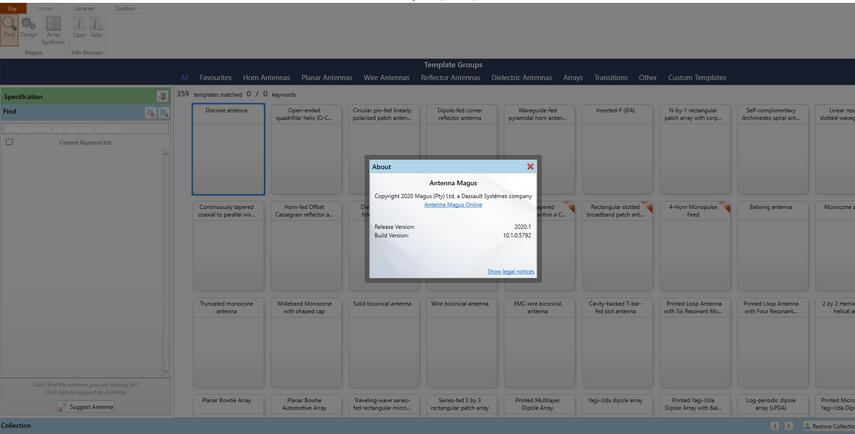Click the collection next arrow icon
The height and width of the screenshot is (434, 855).
(x=788, y=426)
